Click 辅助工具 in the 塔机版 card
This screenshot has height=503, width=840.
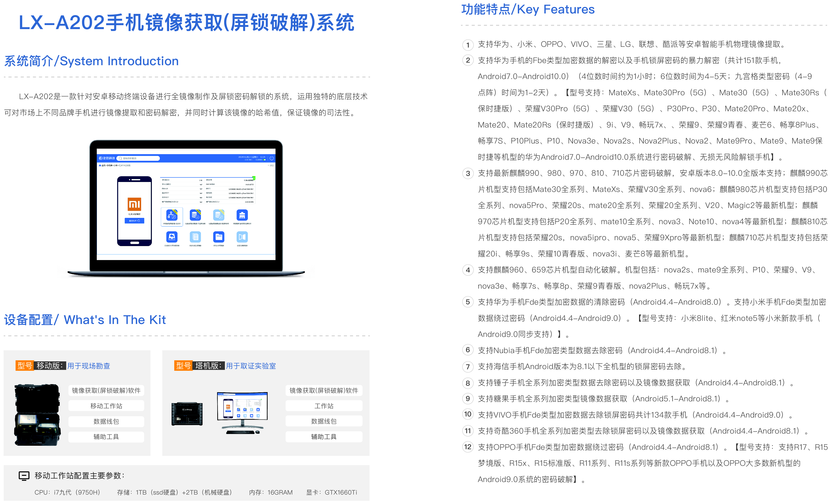(x=324, y=437)
